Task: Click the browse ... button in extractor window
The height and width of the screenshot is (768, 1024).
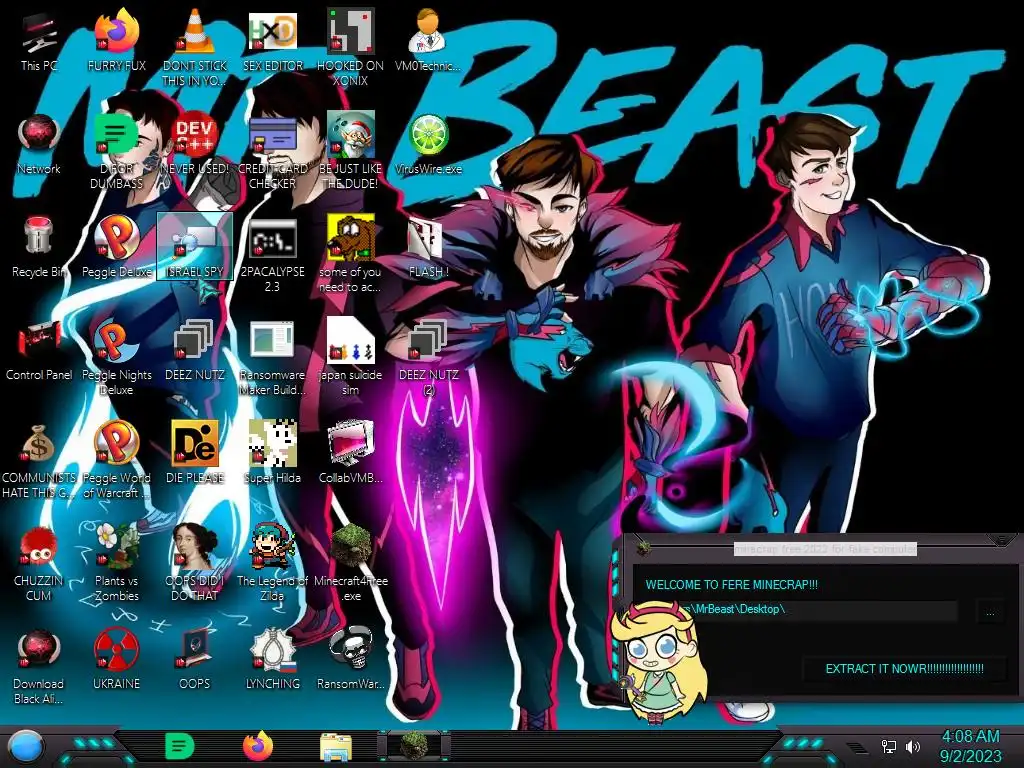Action: click(991, 613)
